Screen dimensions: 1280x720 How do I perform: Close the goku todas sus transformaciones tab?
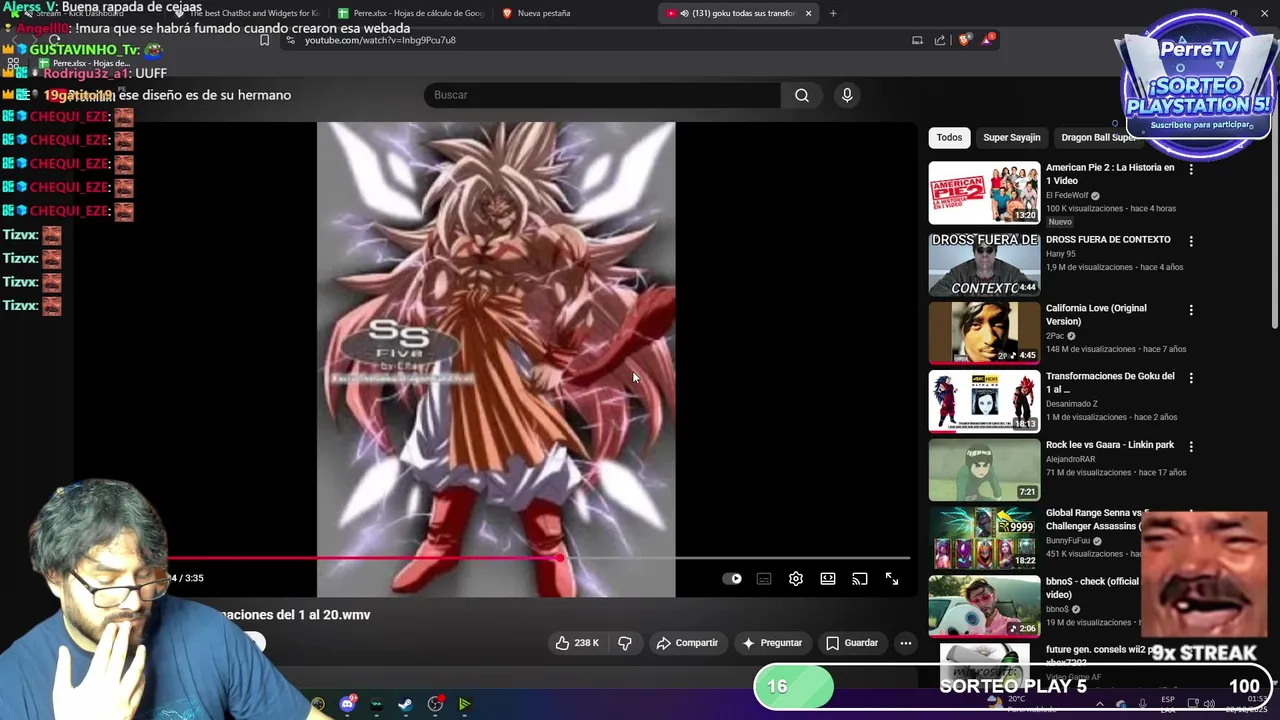click(x=808, y=13)
